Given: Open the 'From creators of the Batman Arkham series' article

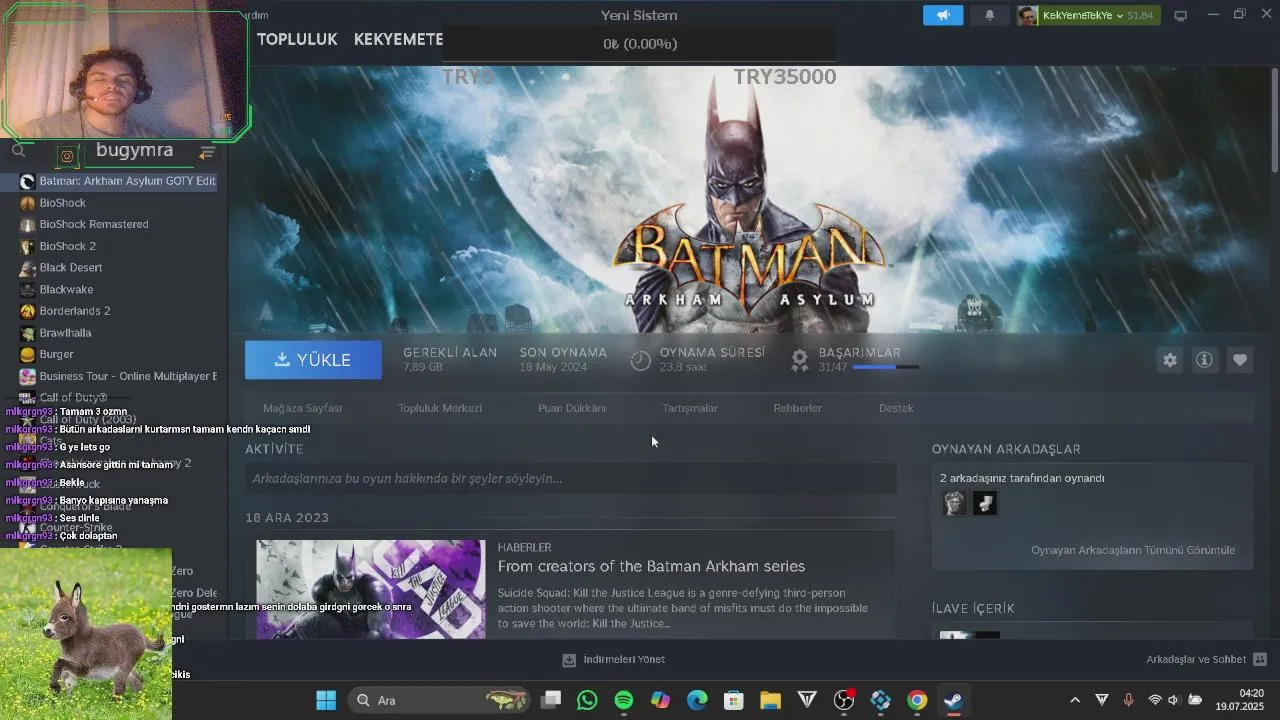Looking at the screenshot, I should 651,566.
